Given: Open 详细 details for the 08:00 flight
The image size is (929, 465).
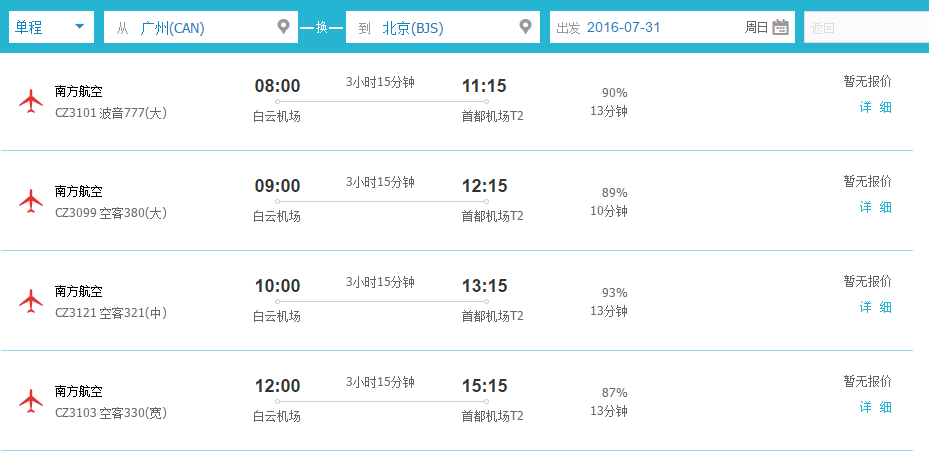Looking at the screenshot, I should (876, 107).
